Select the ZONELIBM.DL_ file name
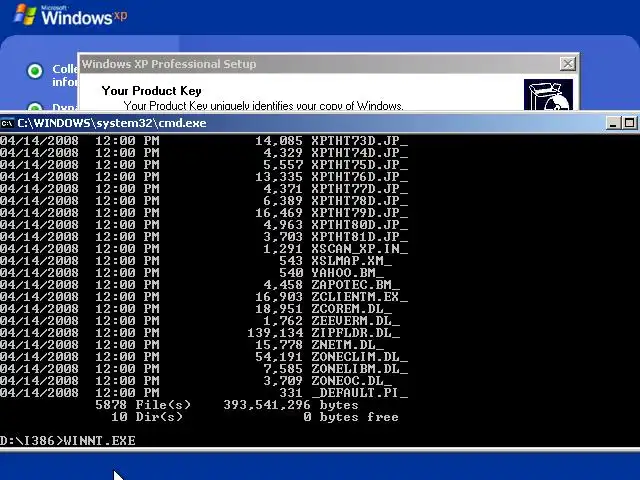This screenshot has width=640, height=480. pos(360,369)
